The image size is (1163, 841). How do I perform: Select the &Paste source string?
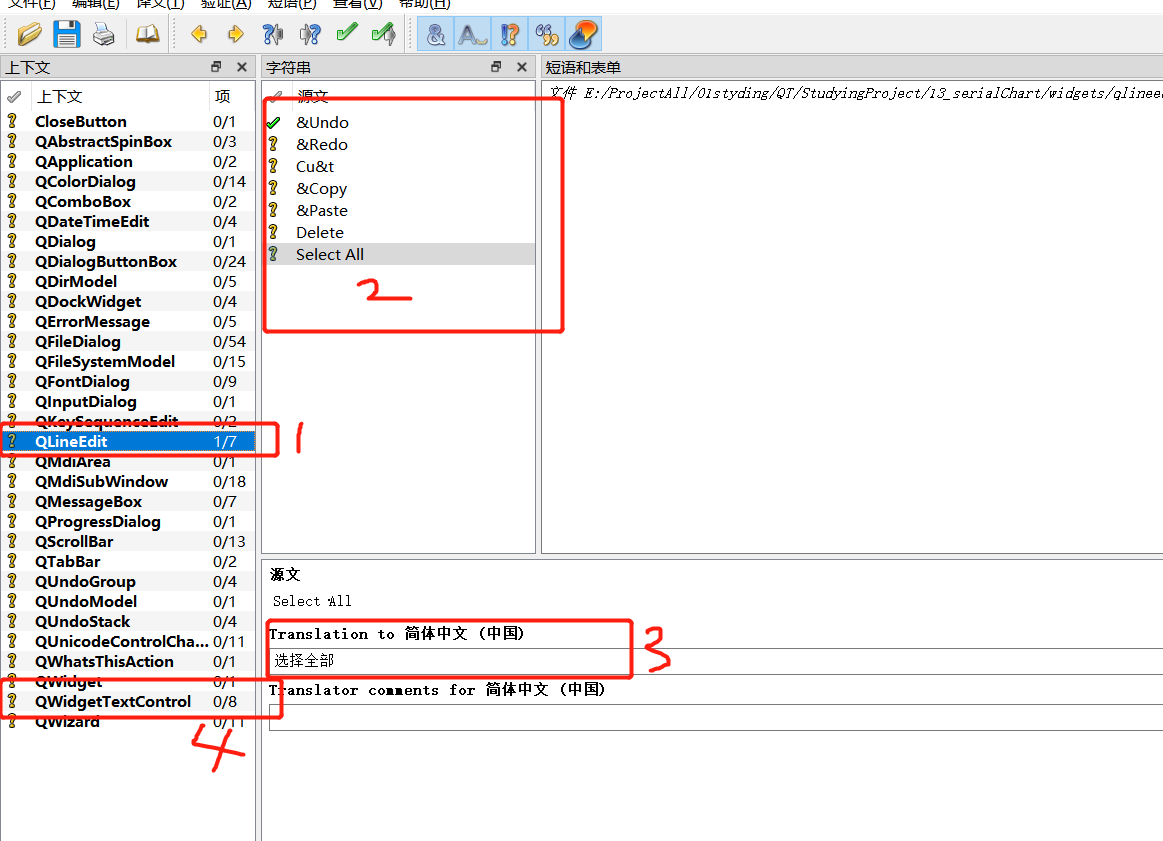(320, 210)
